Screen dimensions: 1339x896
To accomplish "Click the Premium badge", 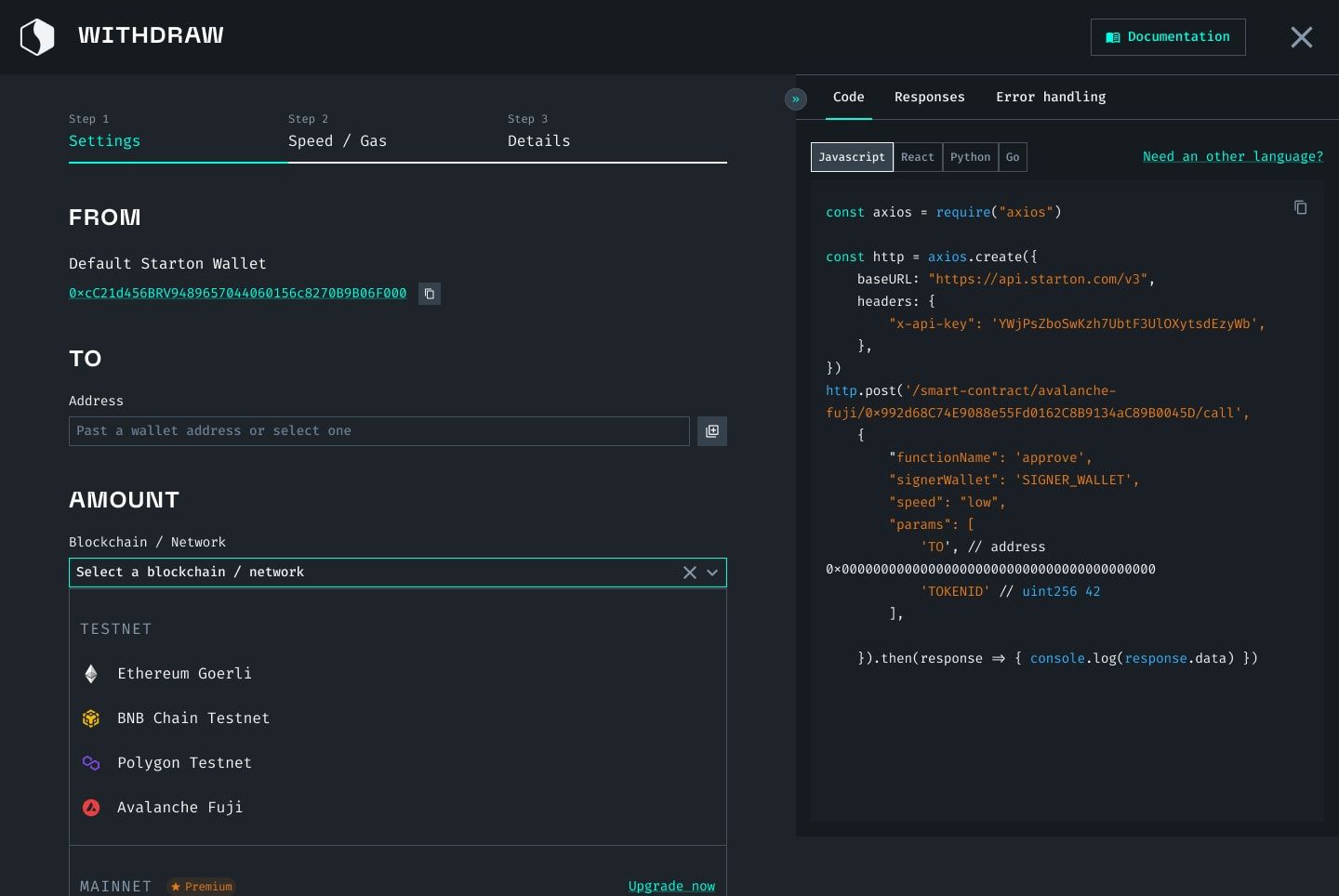I will tap(202, 887).
